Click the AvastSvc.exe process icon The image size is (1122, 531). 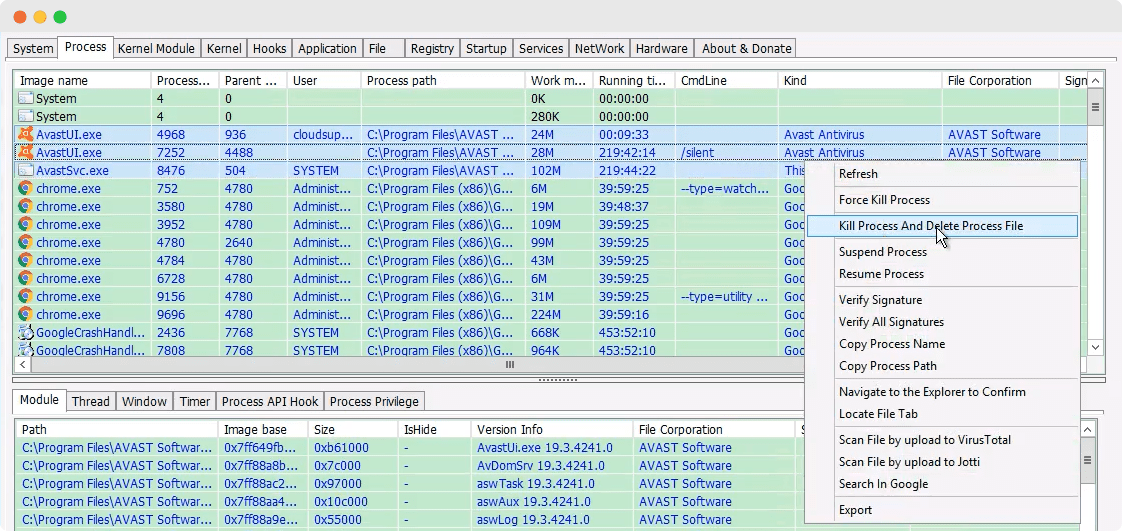coord(25,171)
